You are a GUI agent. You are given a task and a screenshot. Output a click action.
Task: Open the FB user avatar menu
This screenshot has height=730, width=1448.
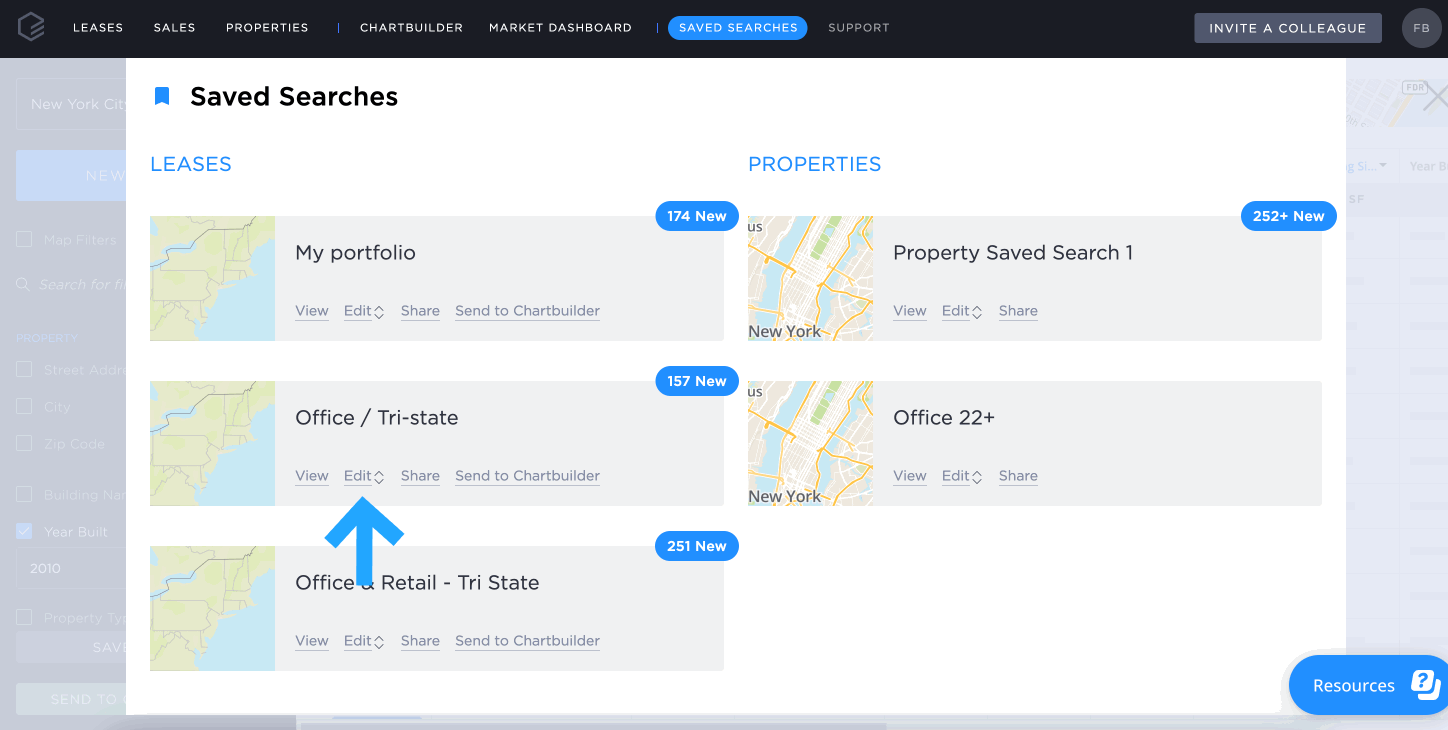click(1421, 28)
